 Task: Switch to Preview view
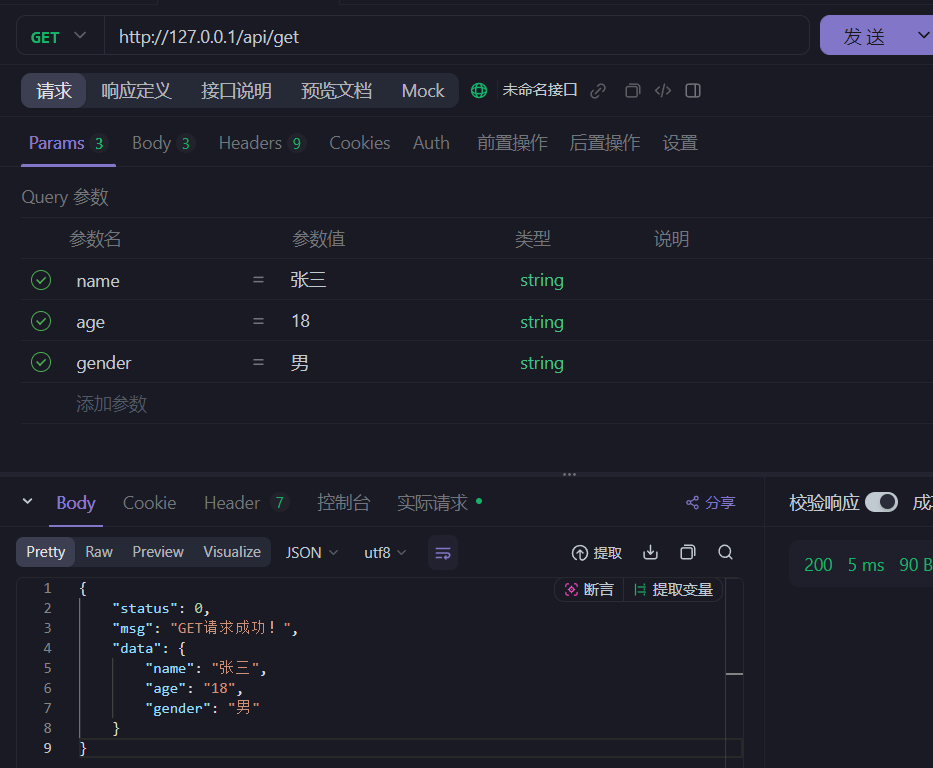click(x=158, y=552)
